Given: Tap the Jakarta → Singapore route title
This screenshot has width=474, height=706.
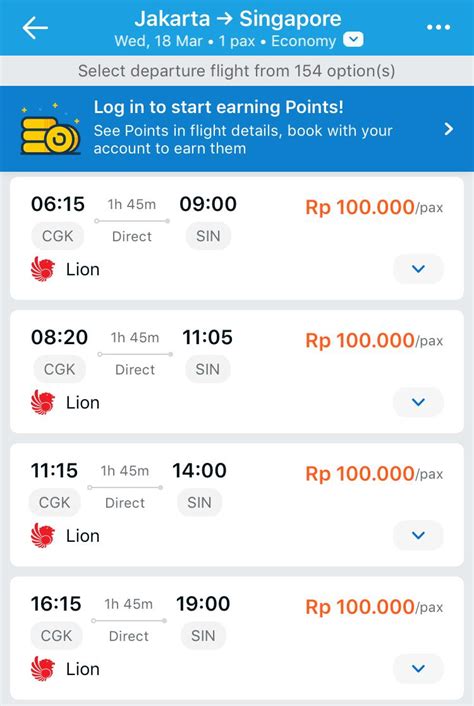Looking at the screenshot, I should coord(238,19).
